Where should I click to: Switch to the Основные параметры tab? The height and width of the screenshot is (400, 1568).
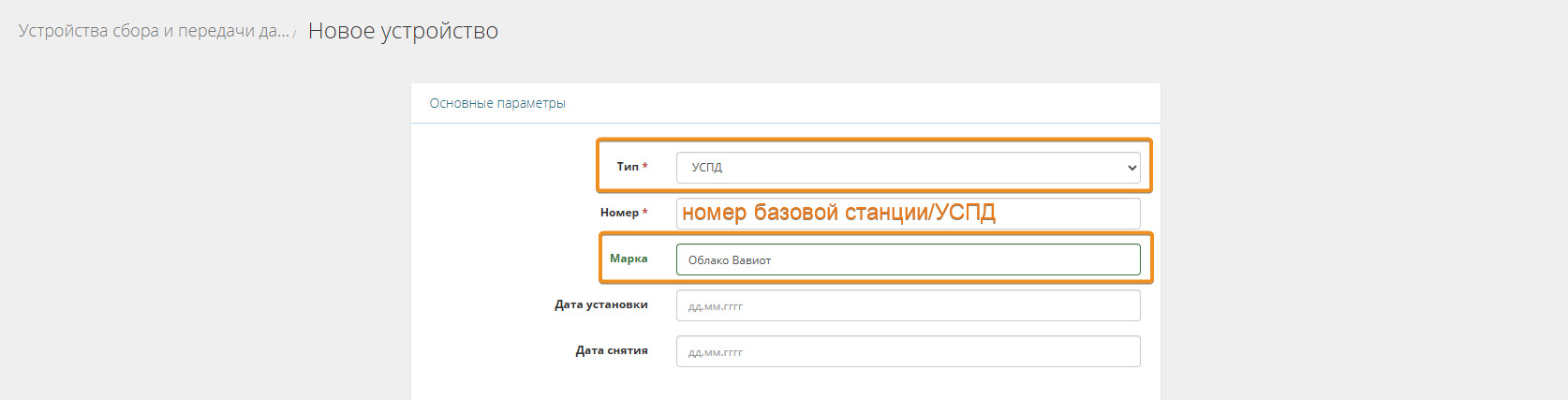pyautogui.click(x=497, y=103)
